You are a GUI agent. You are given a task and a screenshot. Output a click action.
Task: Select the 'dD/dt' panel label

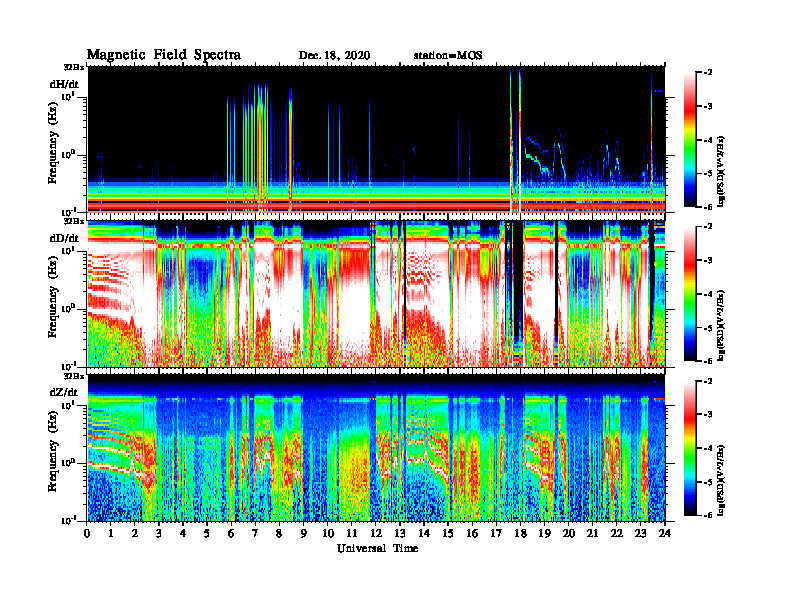[64, 238]
